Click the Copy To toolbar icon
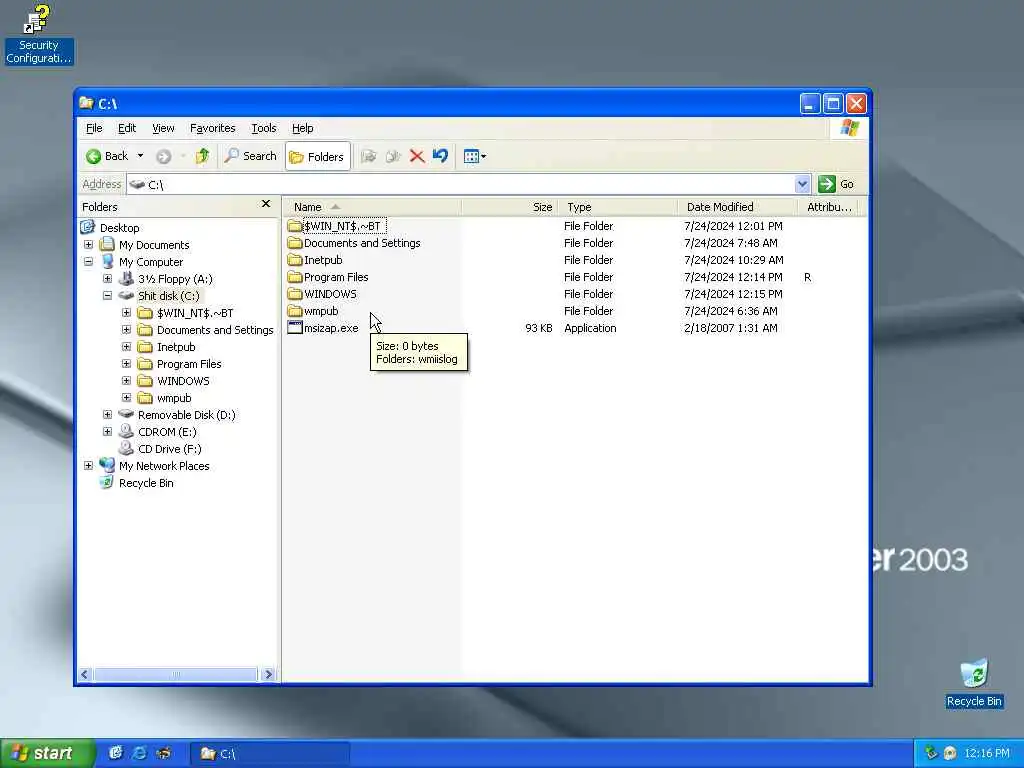This screenshot has width=1024, height=768. click(x=392, y=156)
